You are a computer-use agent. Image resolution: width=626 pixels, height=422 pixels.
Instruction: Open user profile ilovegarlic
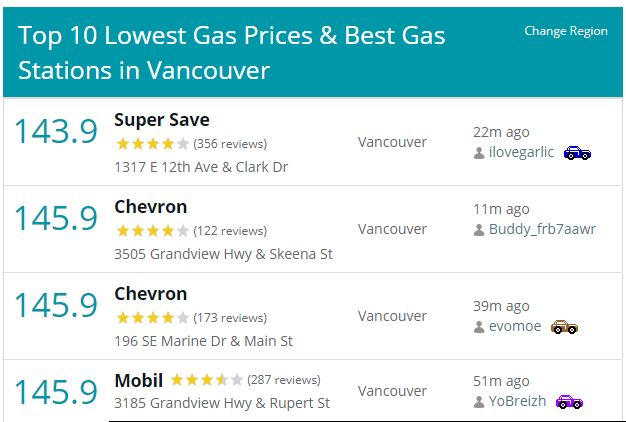click(x=521, y=153)
